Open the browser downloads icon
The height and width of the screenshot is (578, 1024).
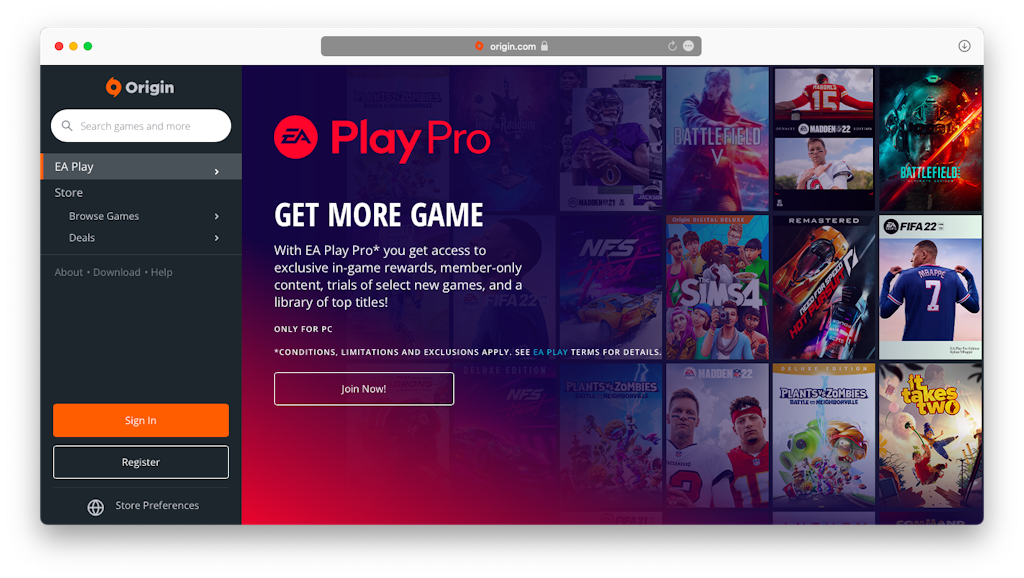pos(964,46)
